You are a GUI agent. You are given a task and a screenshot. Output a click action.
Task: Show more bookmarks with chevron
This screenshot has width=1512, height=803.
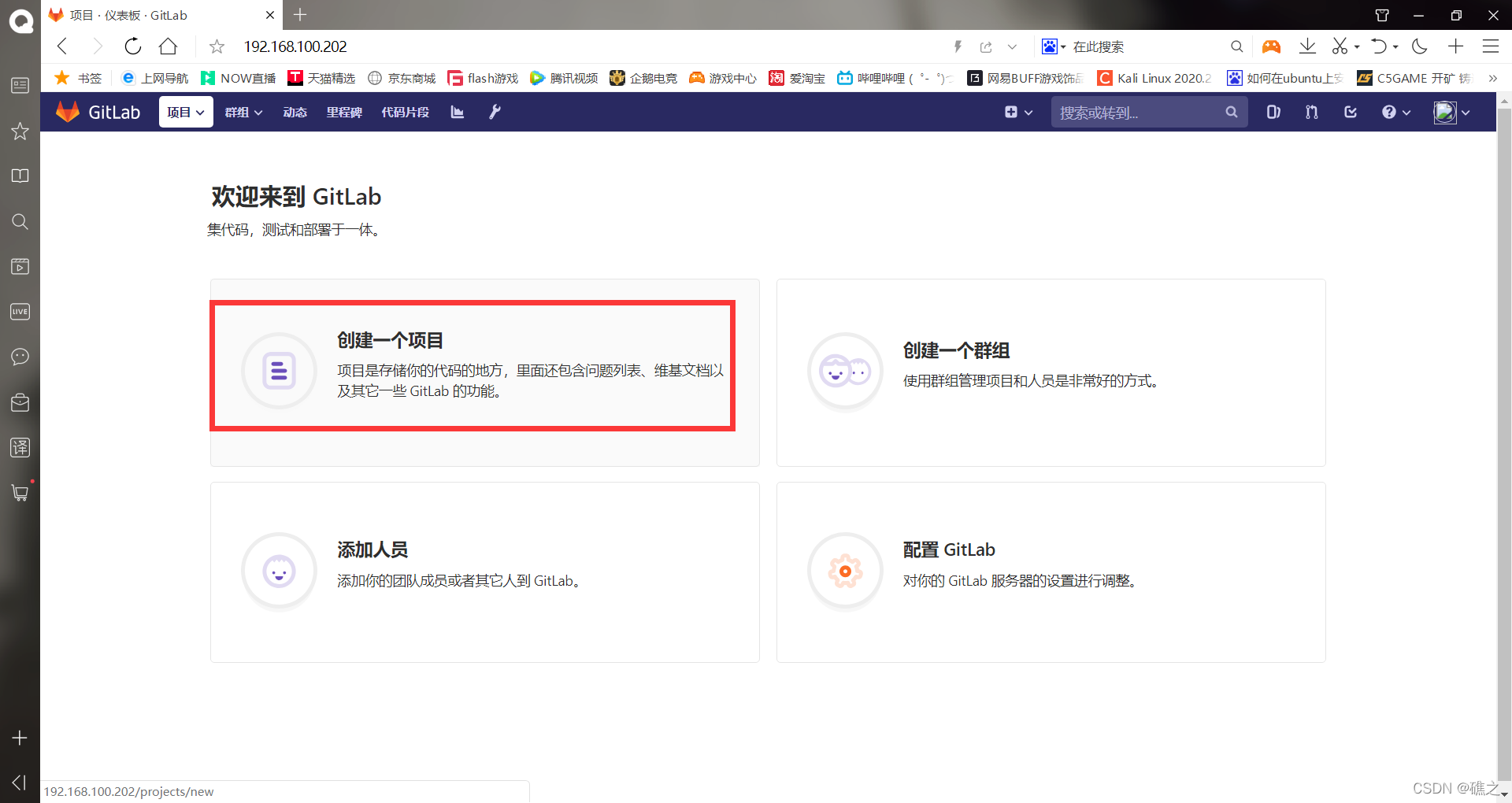[1492, 78]
